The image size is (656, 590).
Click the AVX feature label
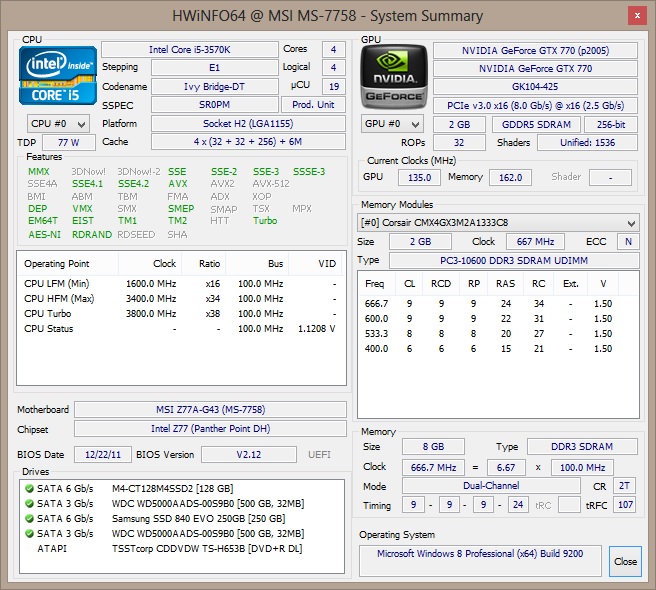pyautogui.click(x=178, y=184)
